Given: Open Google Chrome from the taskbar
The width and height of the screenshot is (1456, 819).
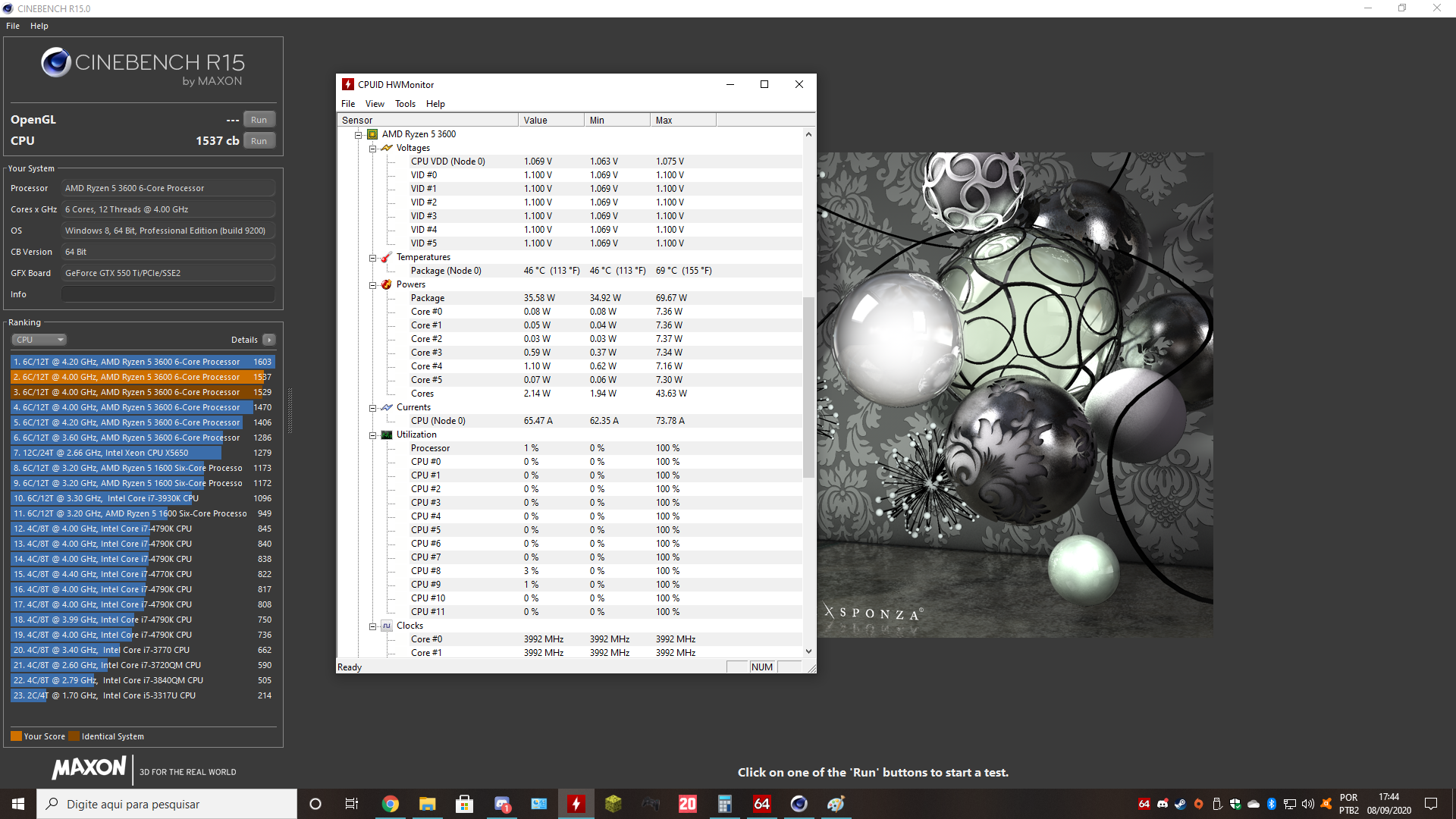Looking at the screenshot, I should point(391,804).
